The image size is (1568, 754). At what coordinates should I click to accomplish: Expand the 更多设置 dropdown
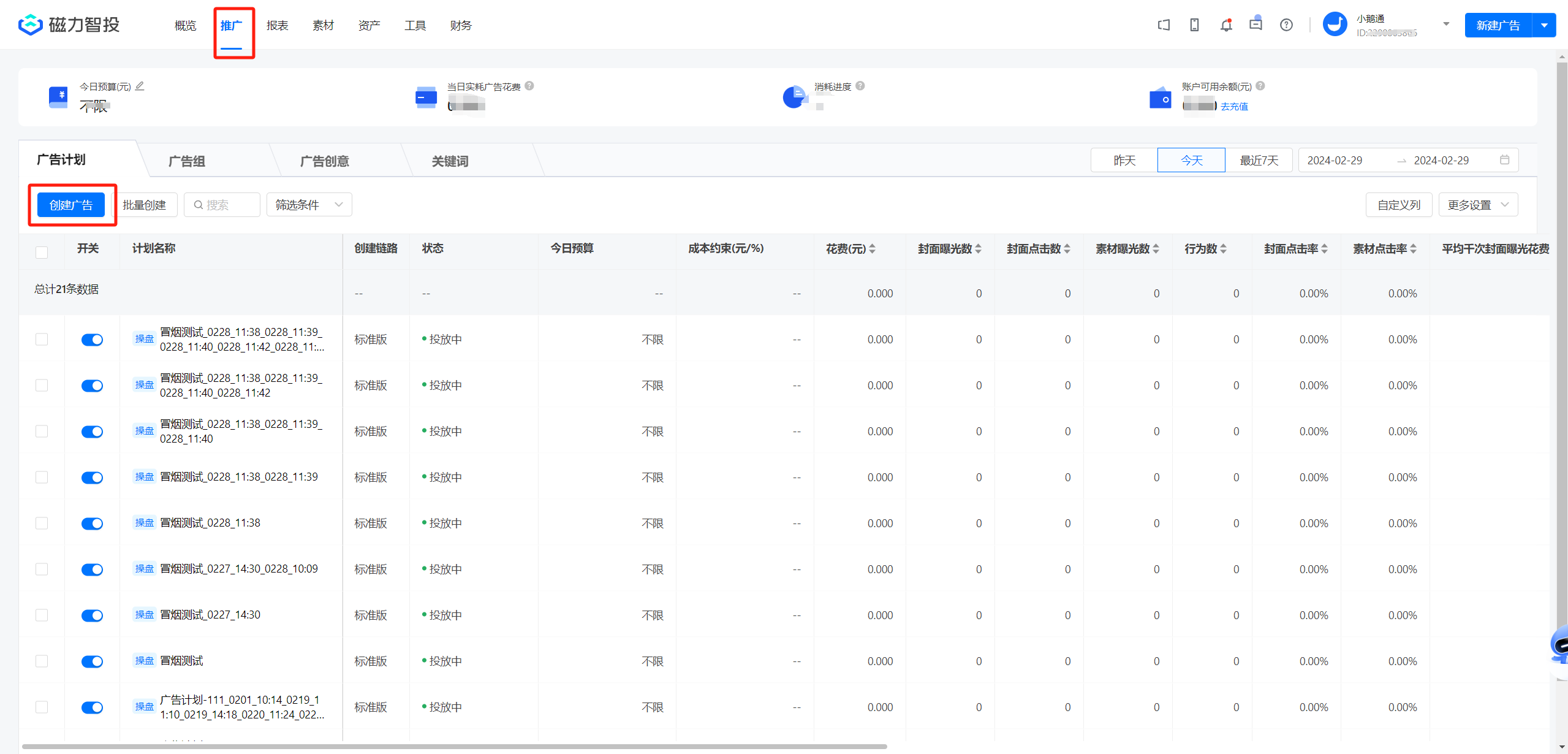[x=1478, y=205]
